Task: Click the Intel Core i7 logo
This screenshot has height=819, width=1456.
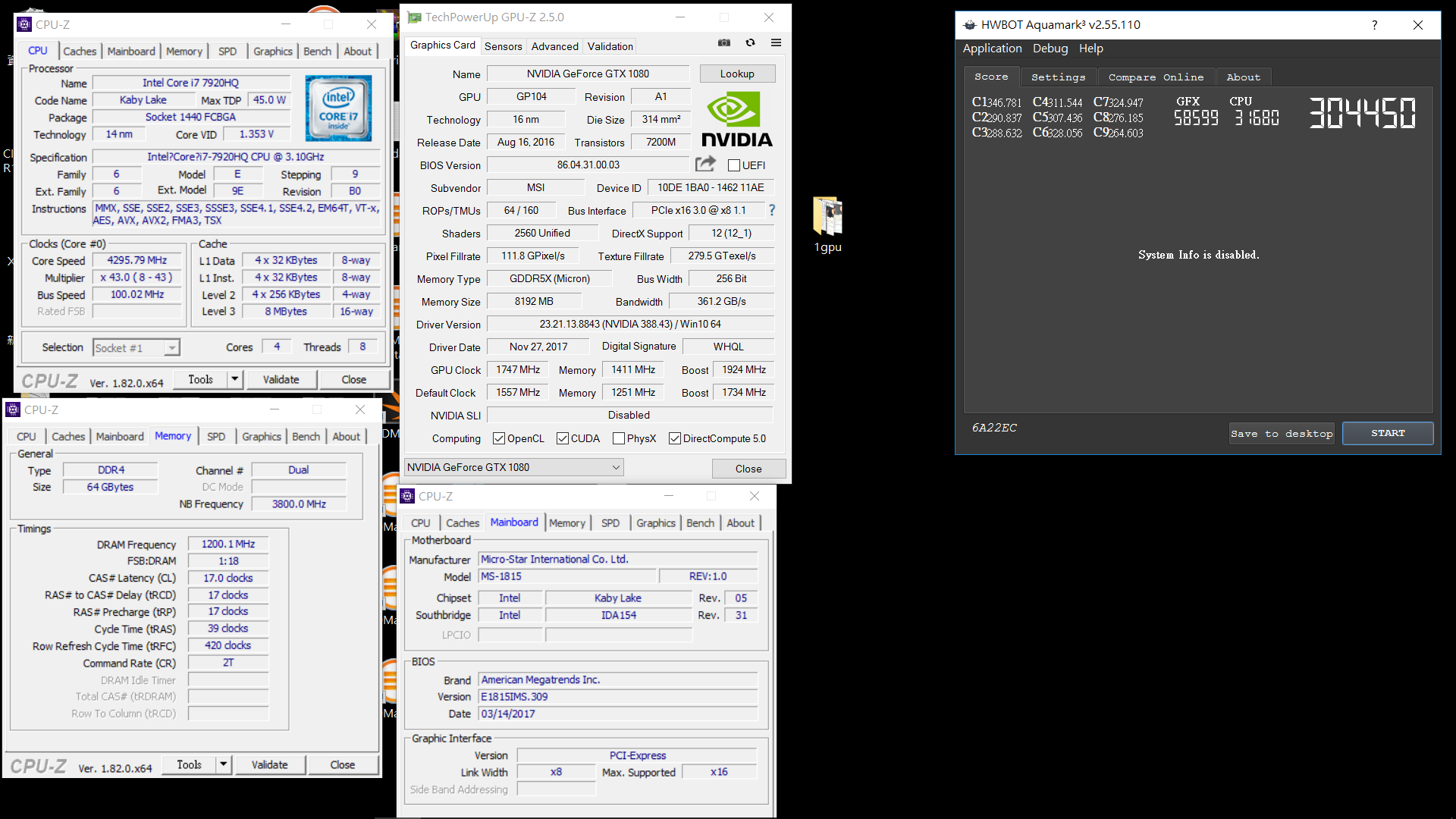Action: [x=338, y=108]
